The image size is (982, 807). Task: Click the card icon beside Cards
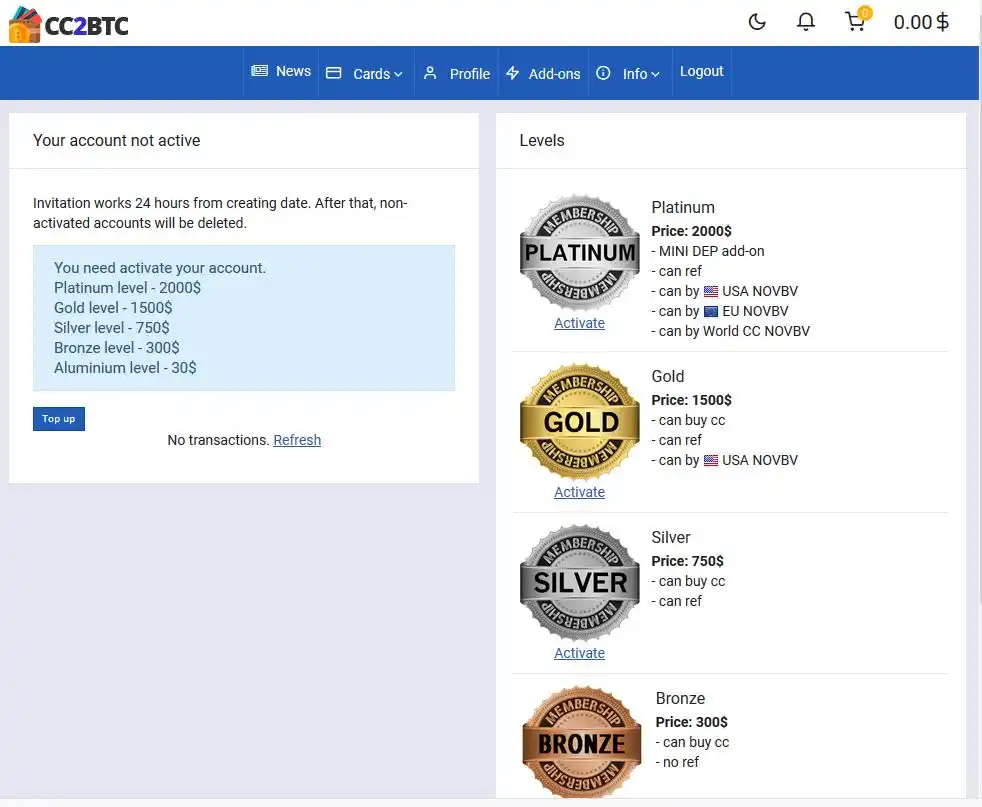click(334, 73)
